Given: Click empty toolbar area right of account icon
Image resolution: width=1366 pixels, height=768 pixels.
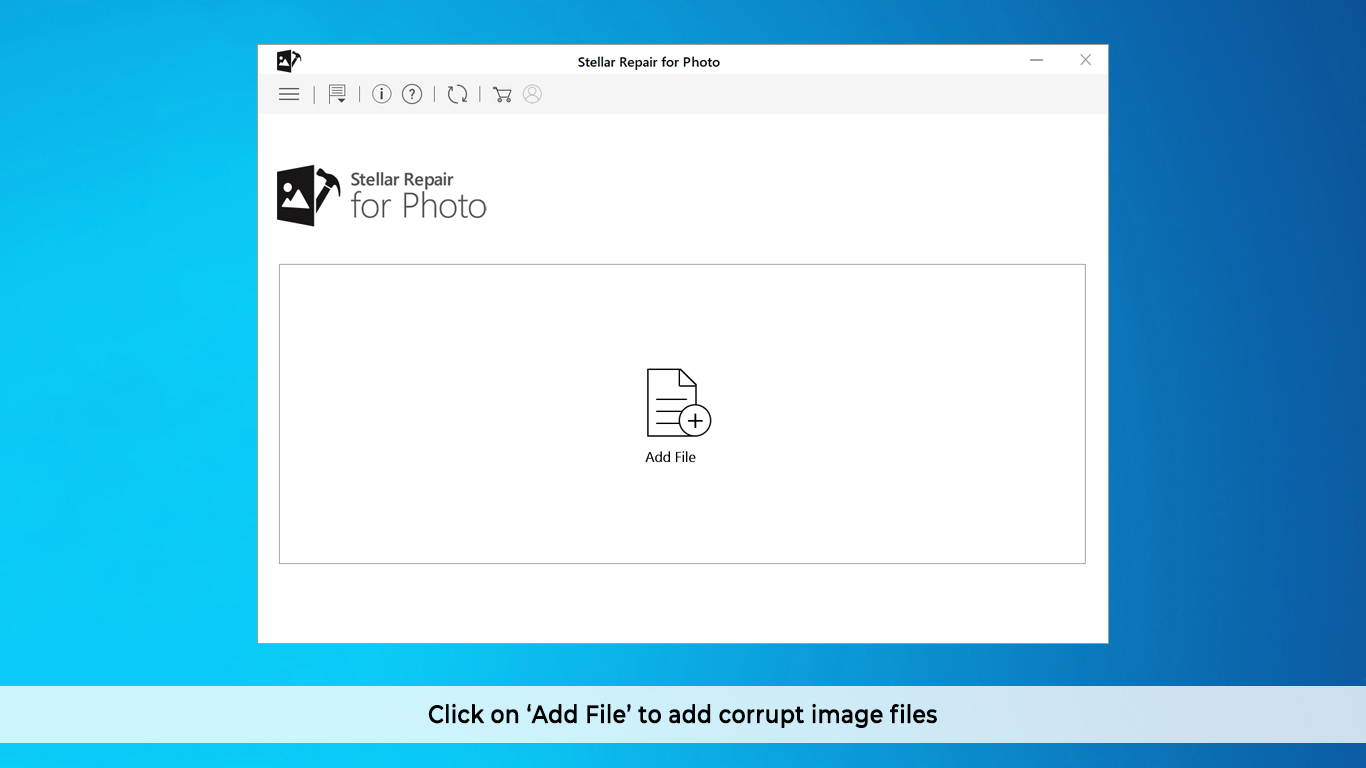Looking at the screenshot, I should point(800,94).
